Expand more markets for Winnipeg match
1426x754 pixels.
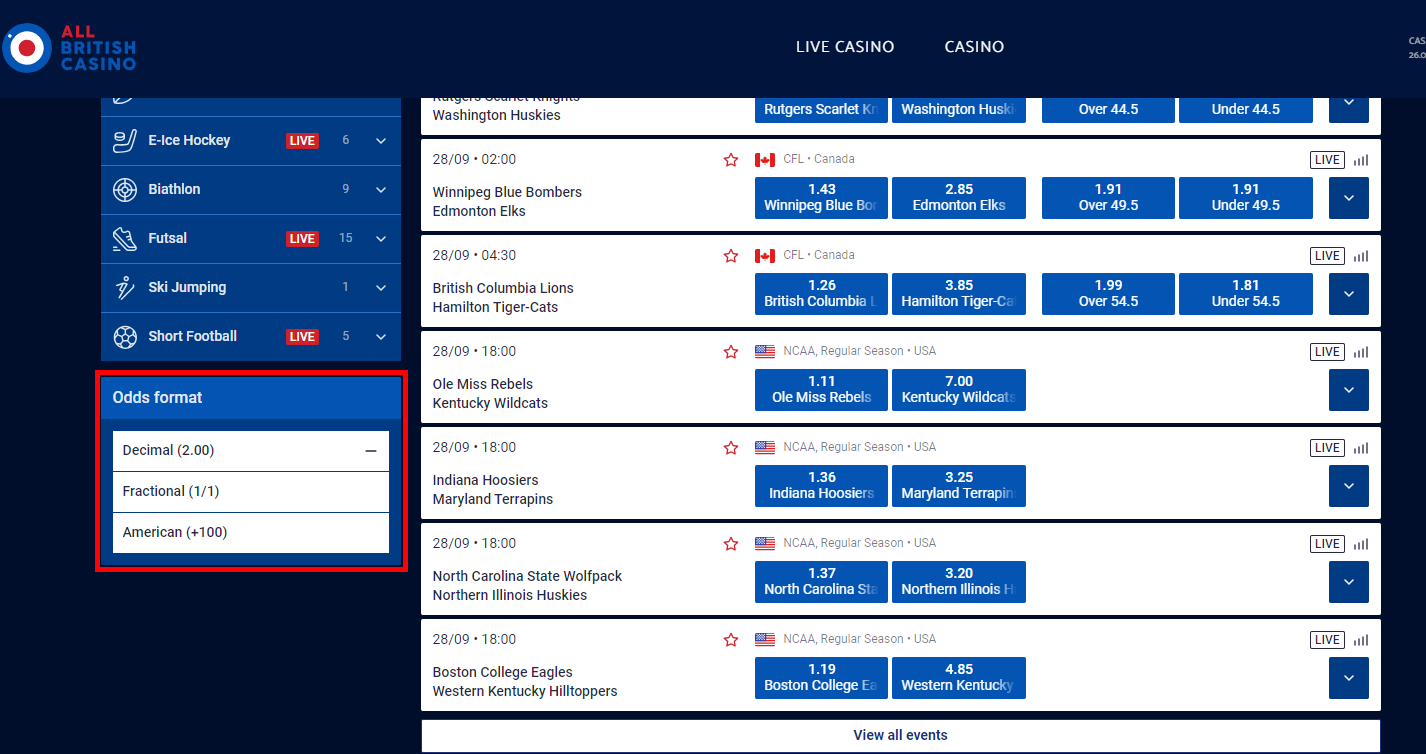click(1349, 198)
